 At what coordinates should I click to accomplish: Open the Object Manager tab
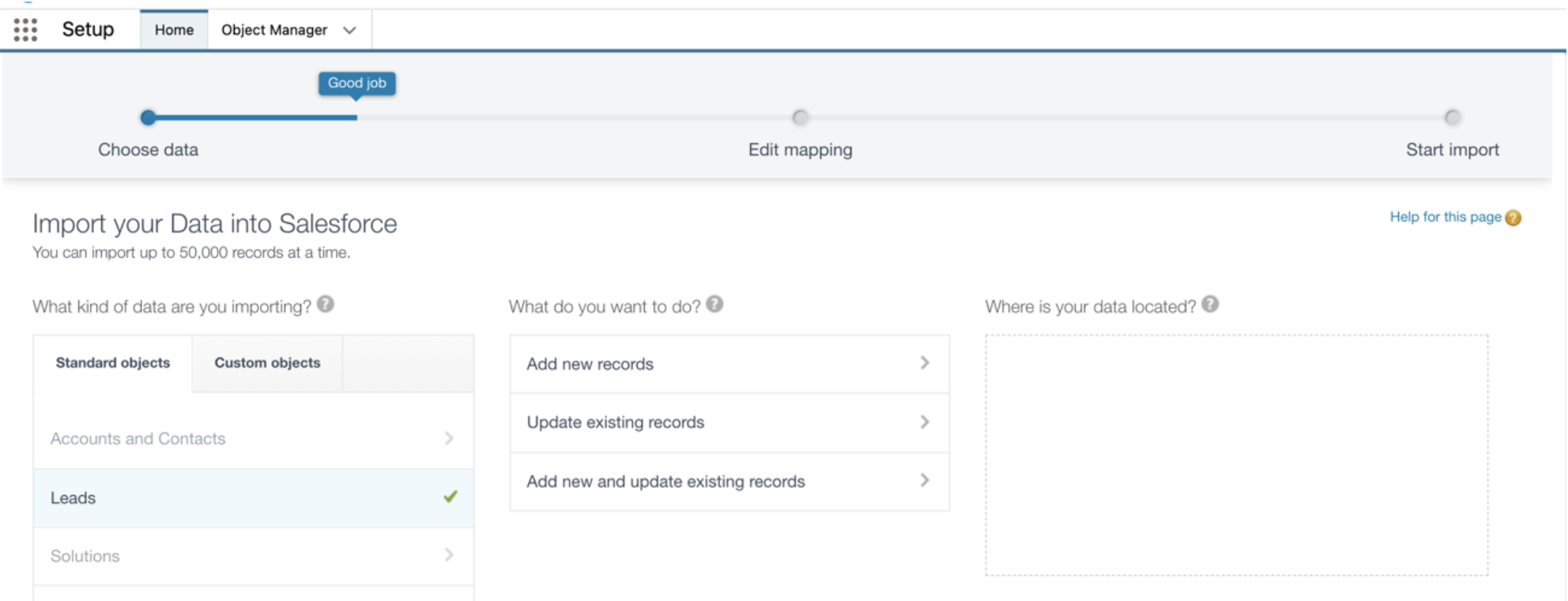274,30
